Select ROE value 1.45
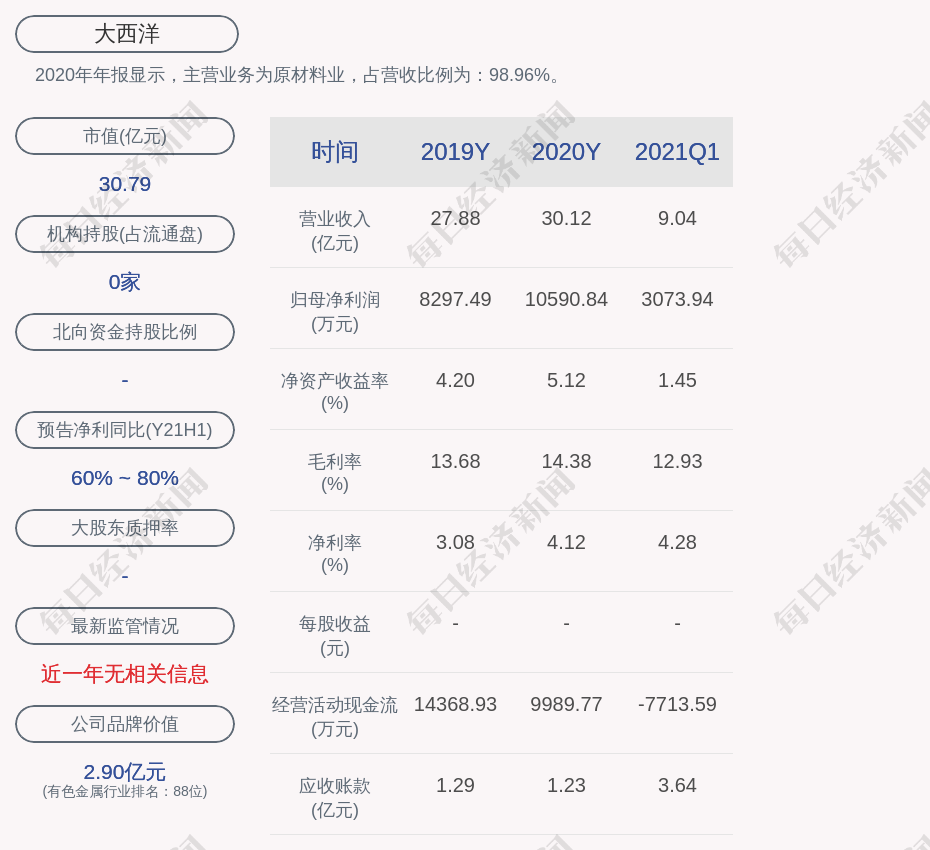The width and height of the screenshot is (930, 850). [677, 380]
